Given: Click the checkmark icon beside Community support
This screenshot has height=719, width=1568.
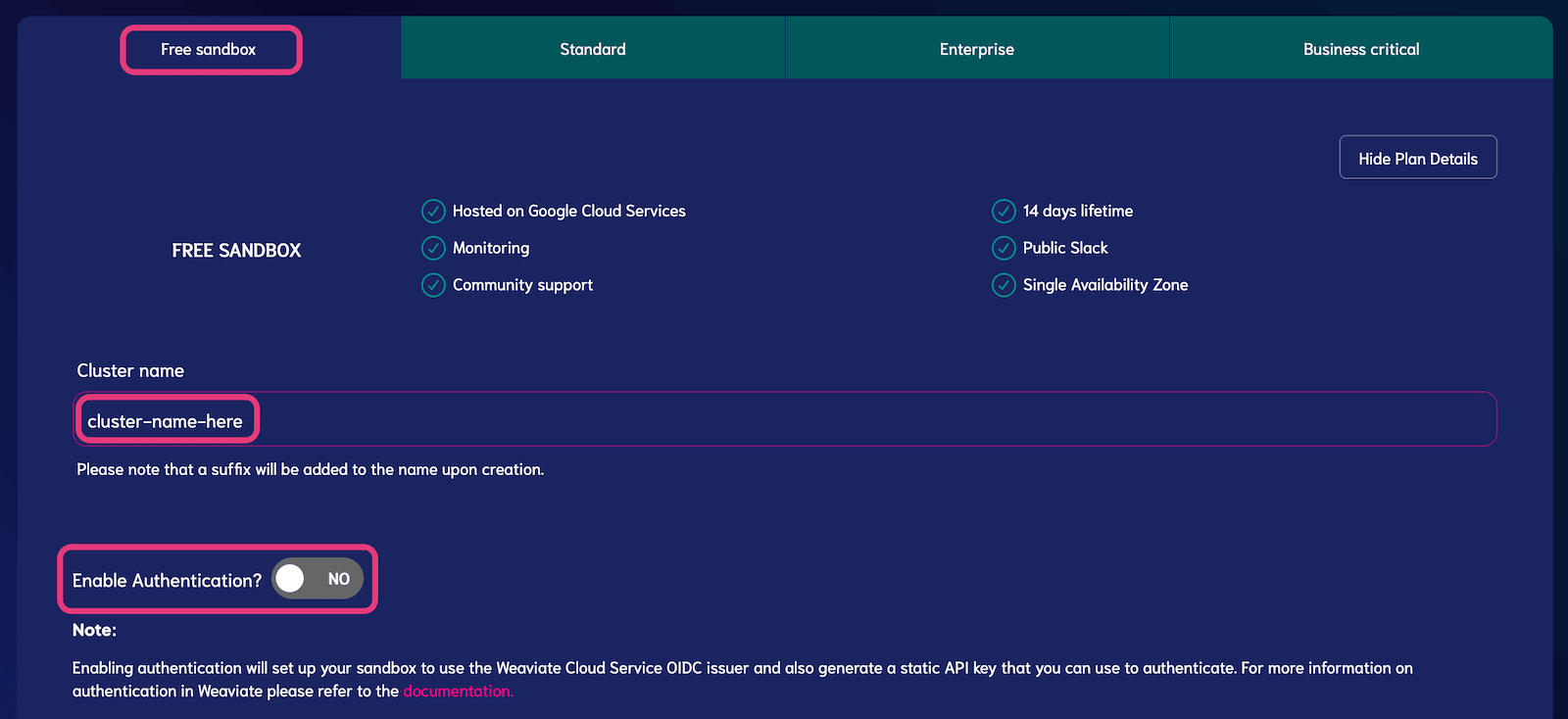Looking at the screenshot, I should coord(433,285).
